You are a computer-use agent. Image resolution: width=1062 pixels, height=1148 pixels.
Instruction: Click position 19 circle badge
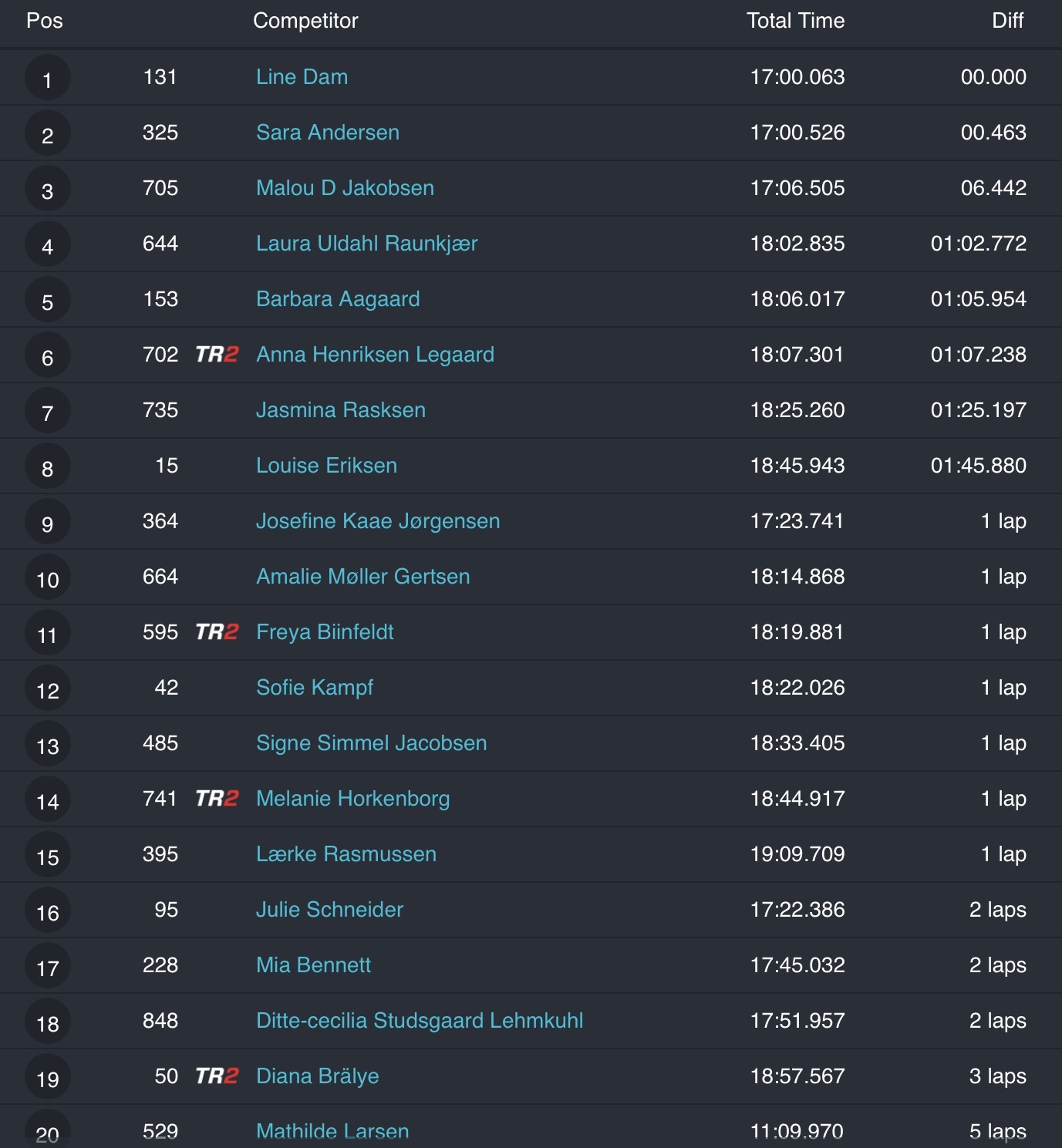[x=48, y=1078]
